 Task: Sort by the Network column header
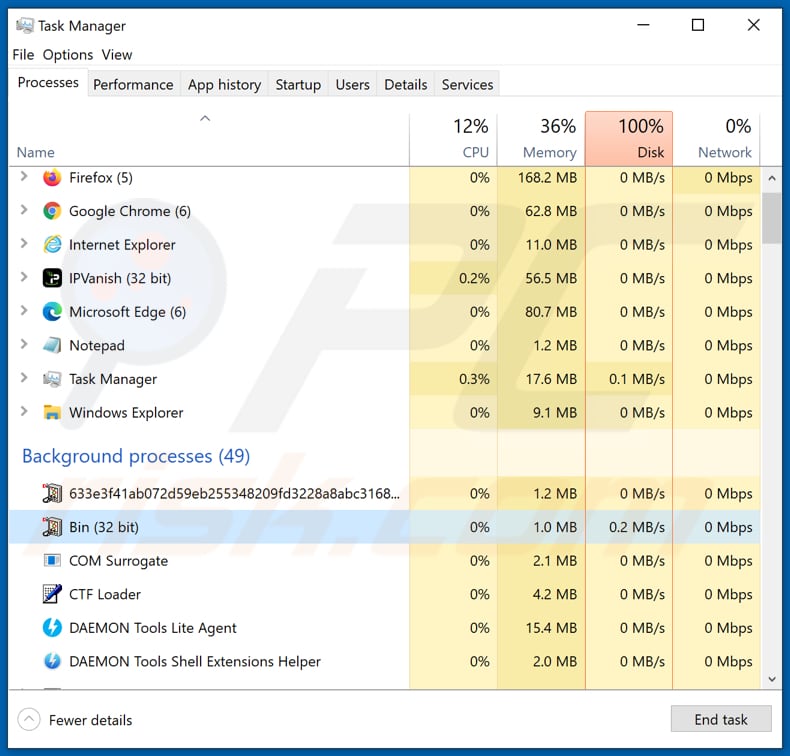coord(716,139)
